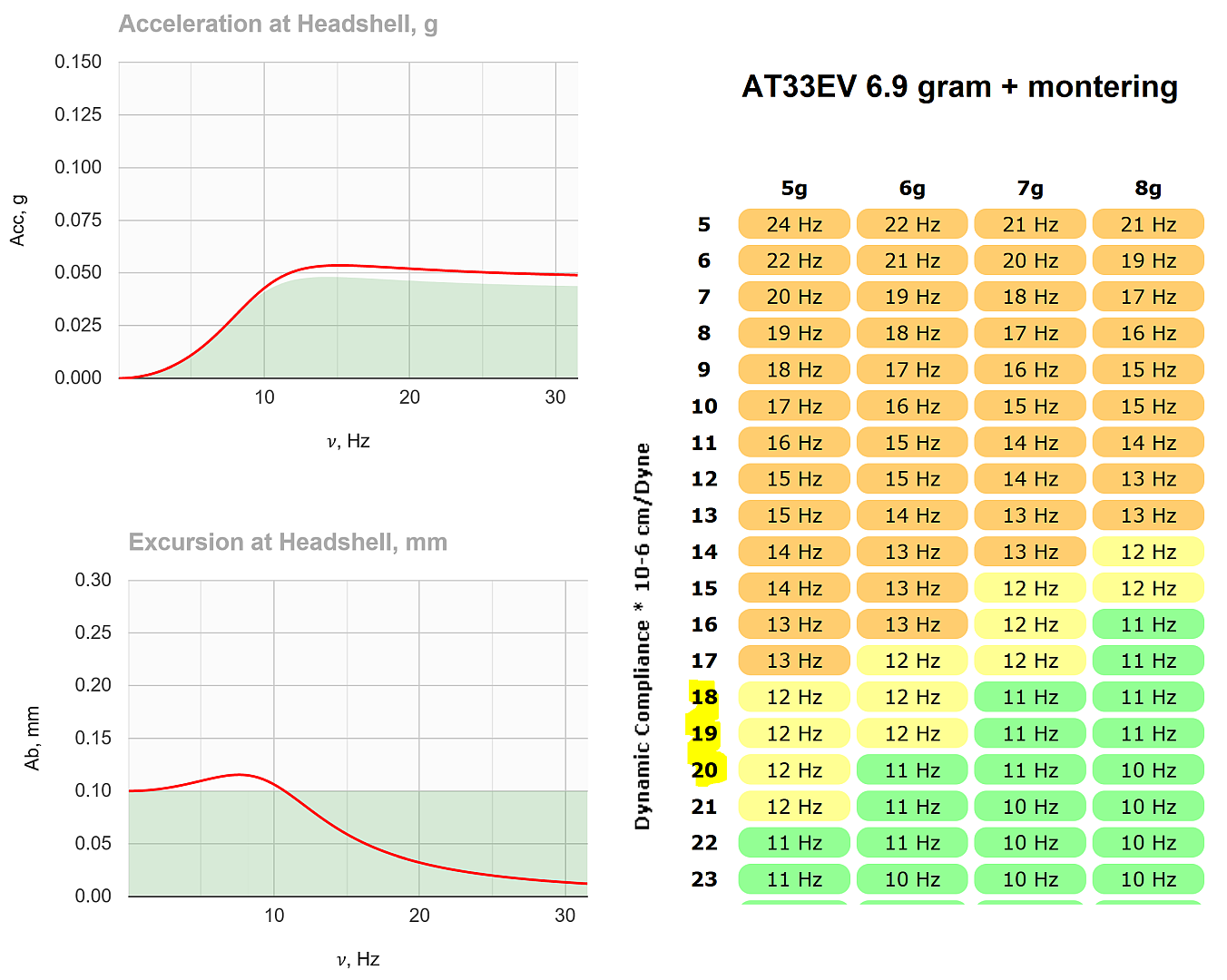Select the 14 Hz cell in row 12, 7g column
1227x980 pixels.
click(1030, 478)
